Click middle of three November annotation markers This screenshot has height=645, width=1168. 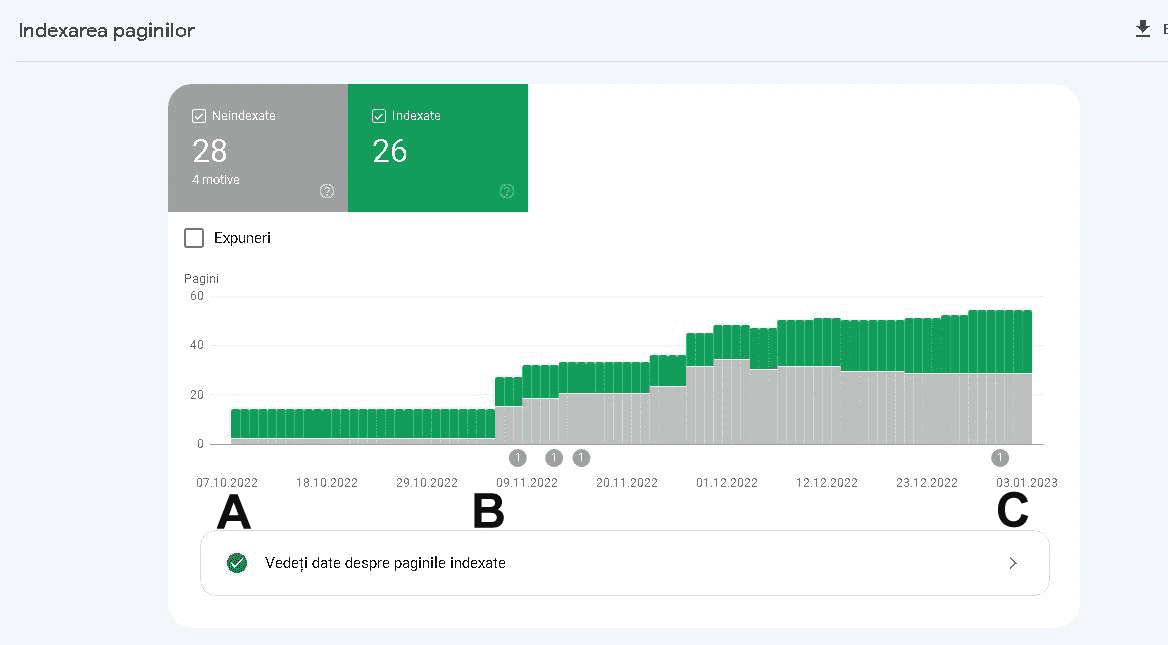point(554,458)
